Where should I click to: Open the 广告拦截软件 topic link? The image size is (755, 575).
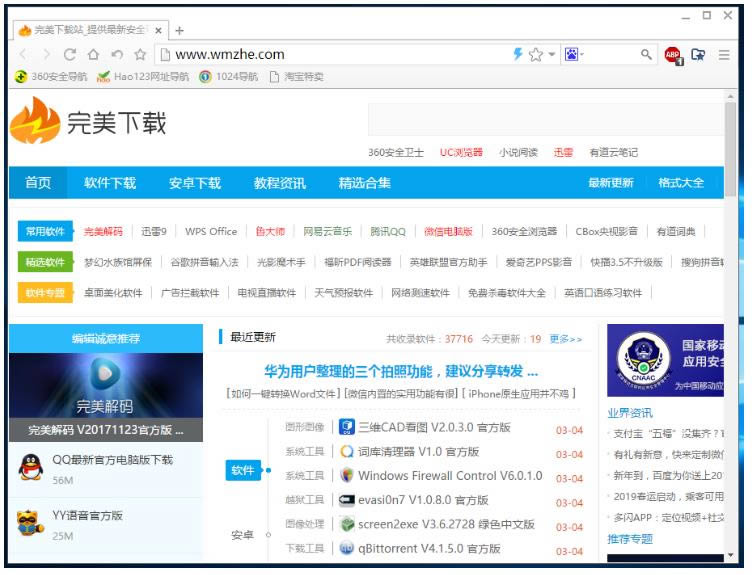(x=190, y=293)
